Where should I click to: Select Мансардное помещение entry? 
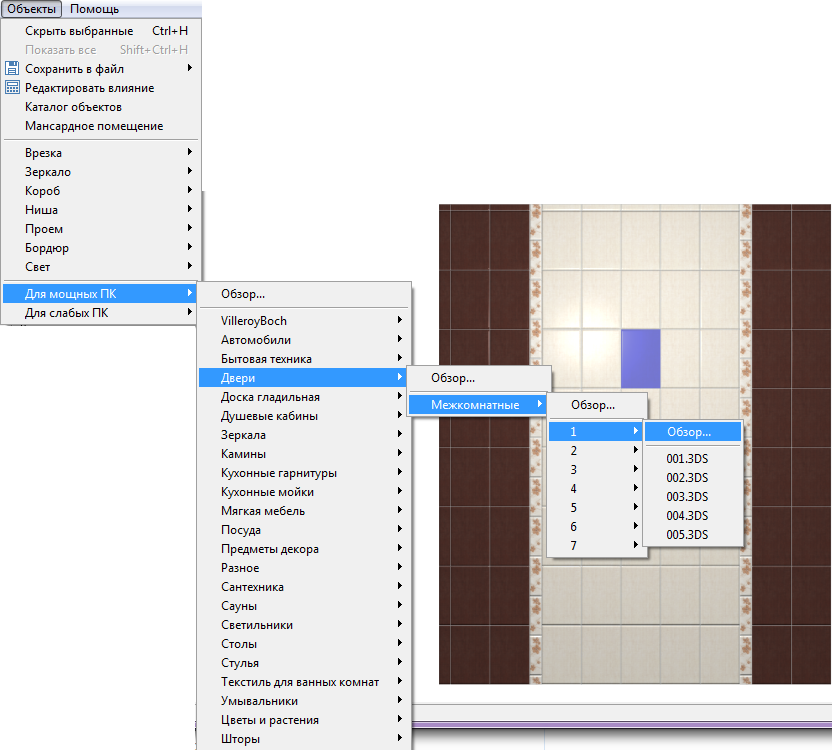coord(100,126)
